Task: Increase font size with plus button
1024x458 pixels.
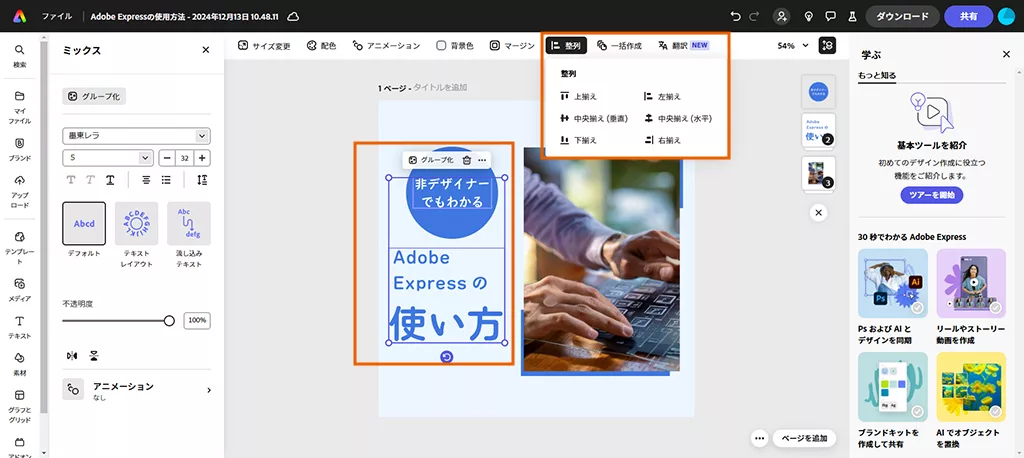Action: 202,158
